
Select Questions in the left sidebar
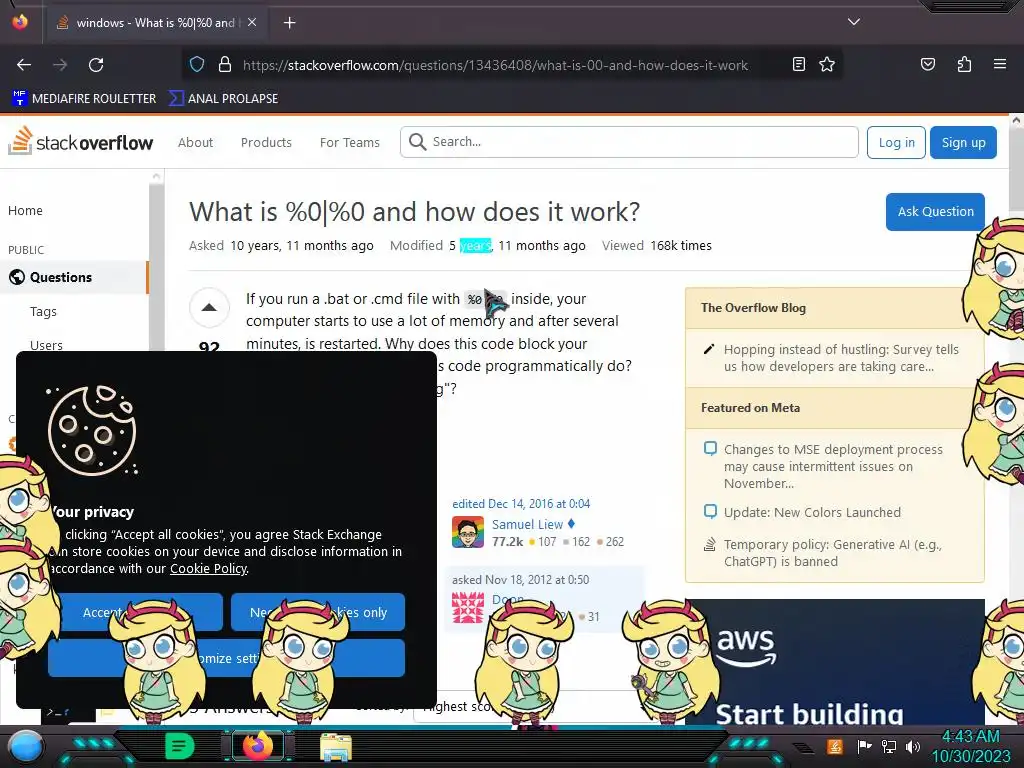(74, 277)
